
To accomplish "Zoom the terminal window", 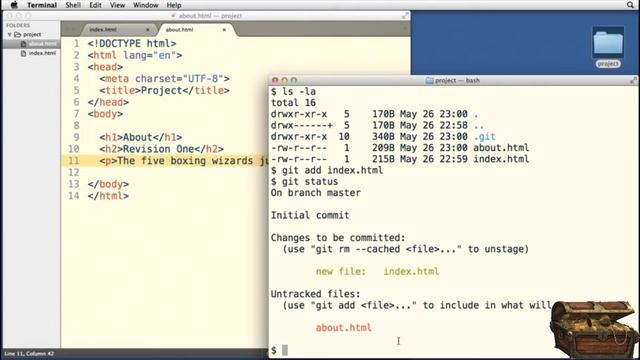I will coord(293,80).
